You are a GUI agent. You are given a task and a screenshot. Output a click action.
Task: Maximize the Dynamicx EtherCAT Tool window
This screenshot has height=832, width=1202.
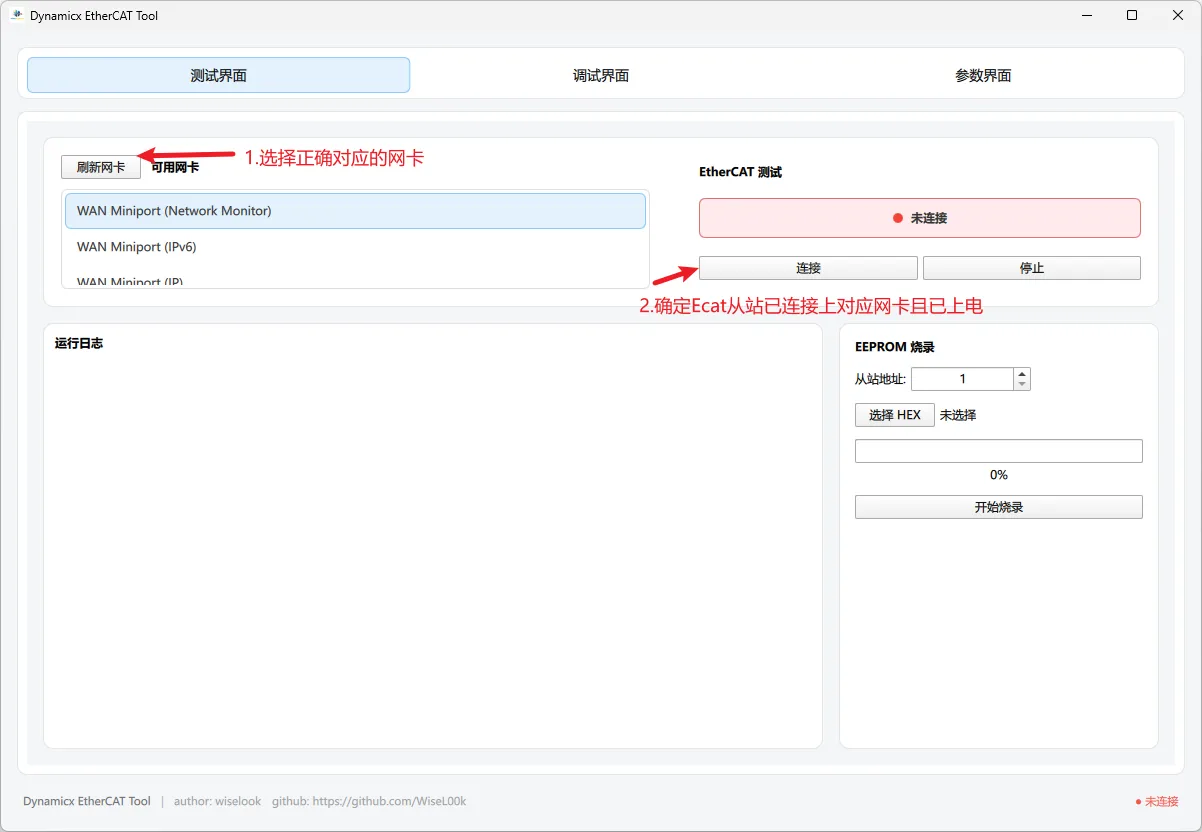point(1132,15)
